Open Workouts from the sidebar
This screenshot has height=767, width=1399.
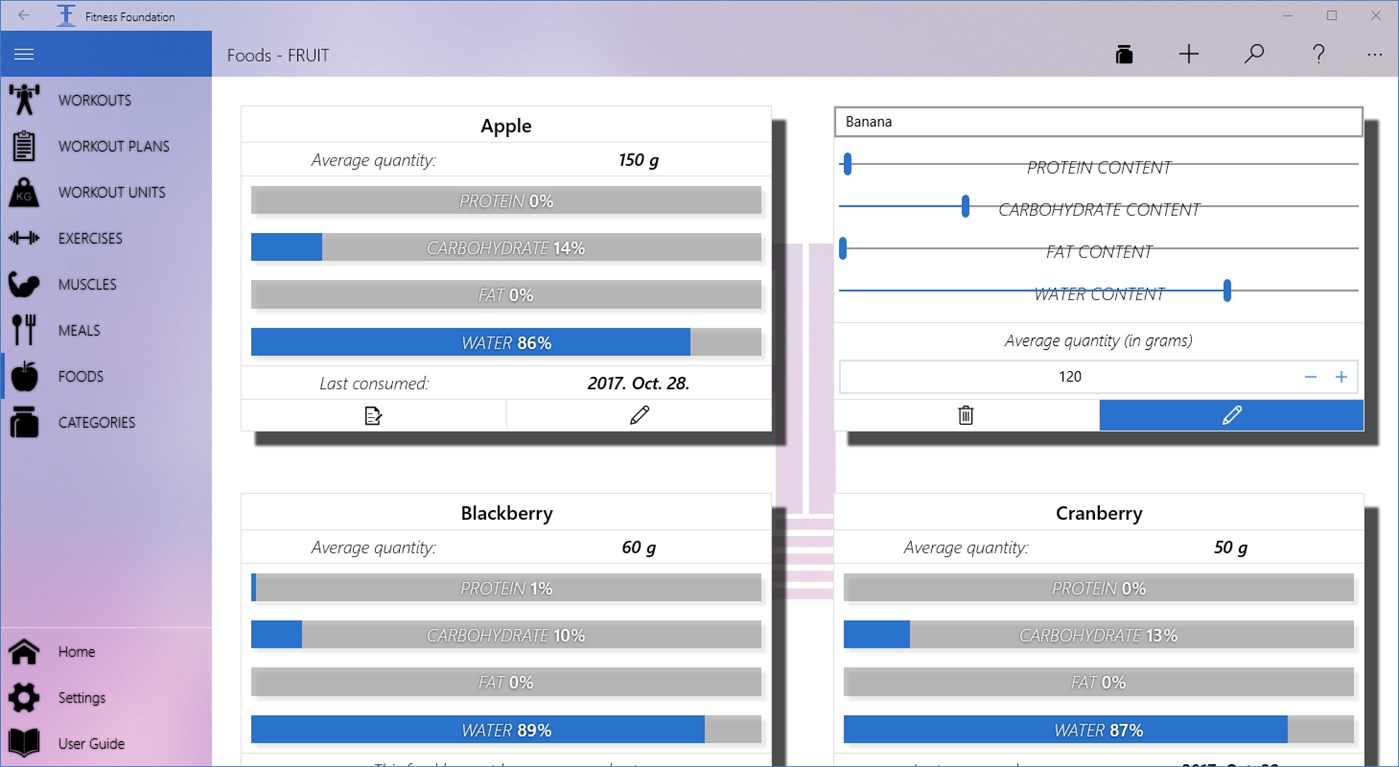(106, 100)
